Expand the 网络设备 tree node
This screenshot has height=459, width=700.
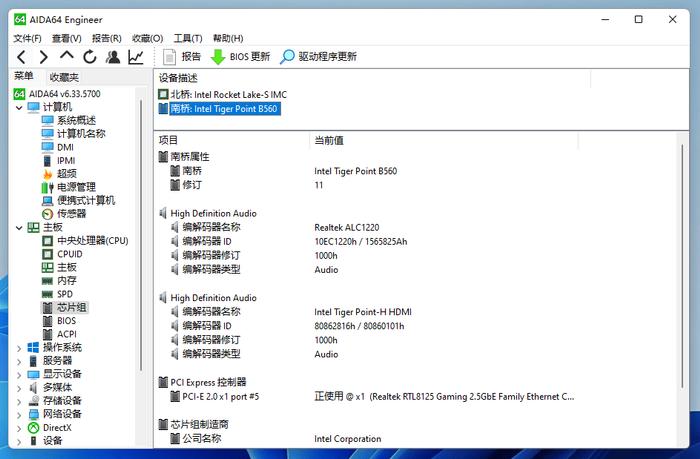pos(19,415)
